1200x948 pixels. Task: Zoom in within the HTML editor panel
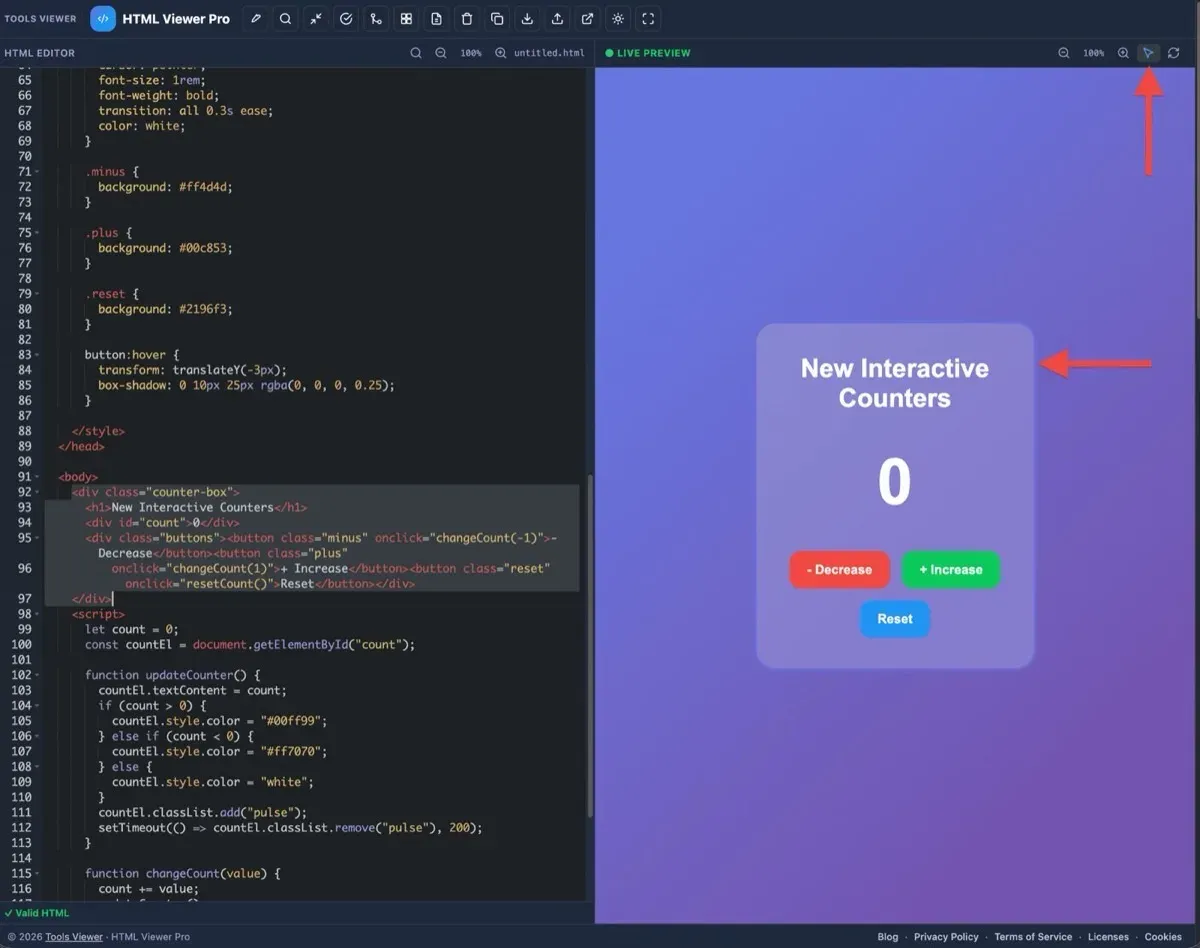click(x=500, y=53)
